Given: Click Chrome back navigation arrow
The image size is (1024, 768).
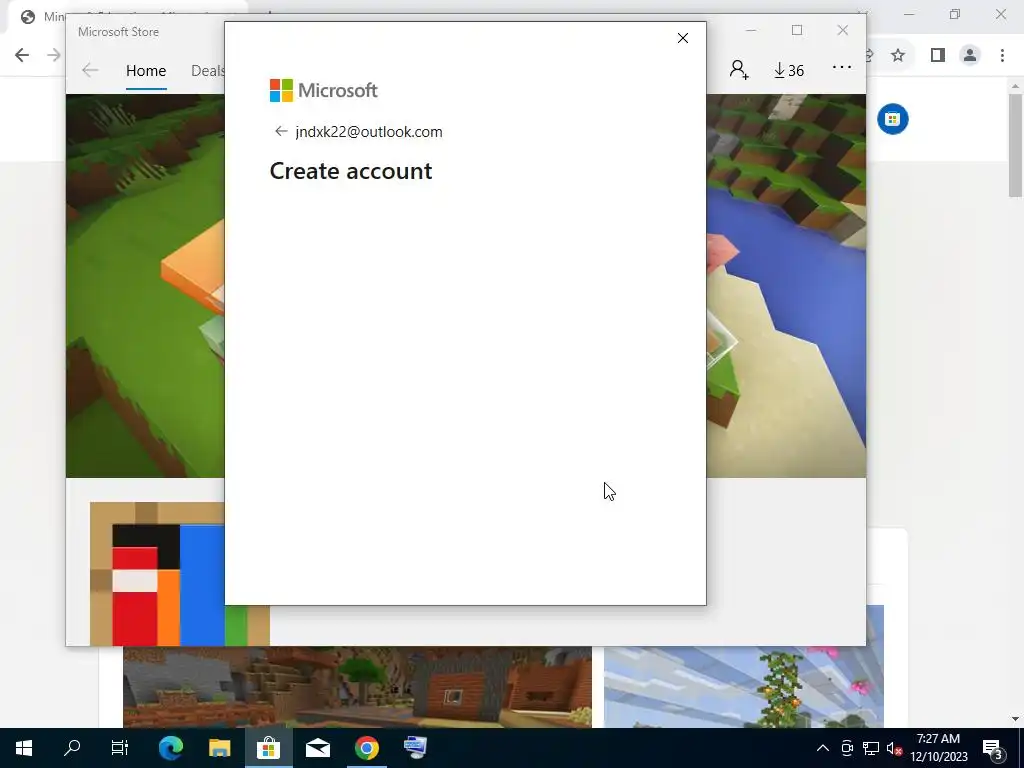Looking at the screenshot, I should 22,55.
